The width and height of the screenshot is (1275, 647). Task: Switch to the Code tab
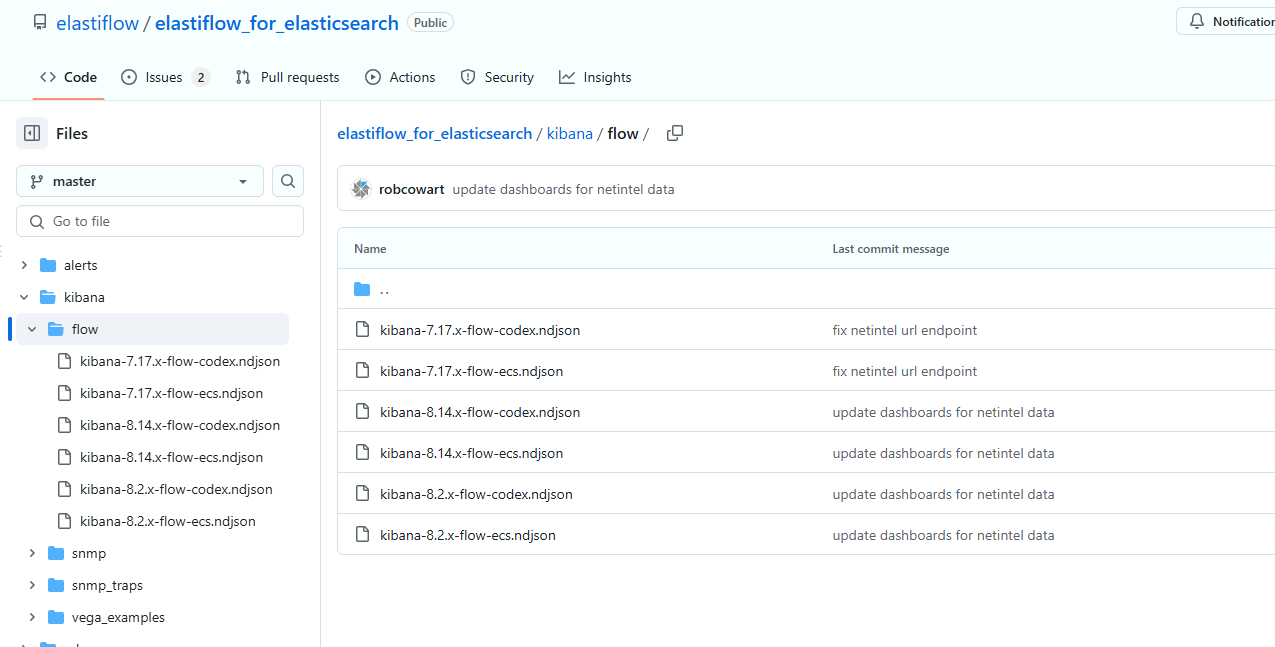[68, 77]
